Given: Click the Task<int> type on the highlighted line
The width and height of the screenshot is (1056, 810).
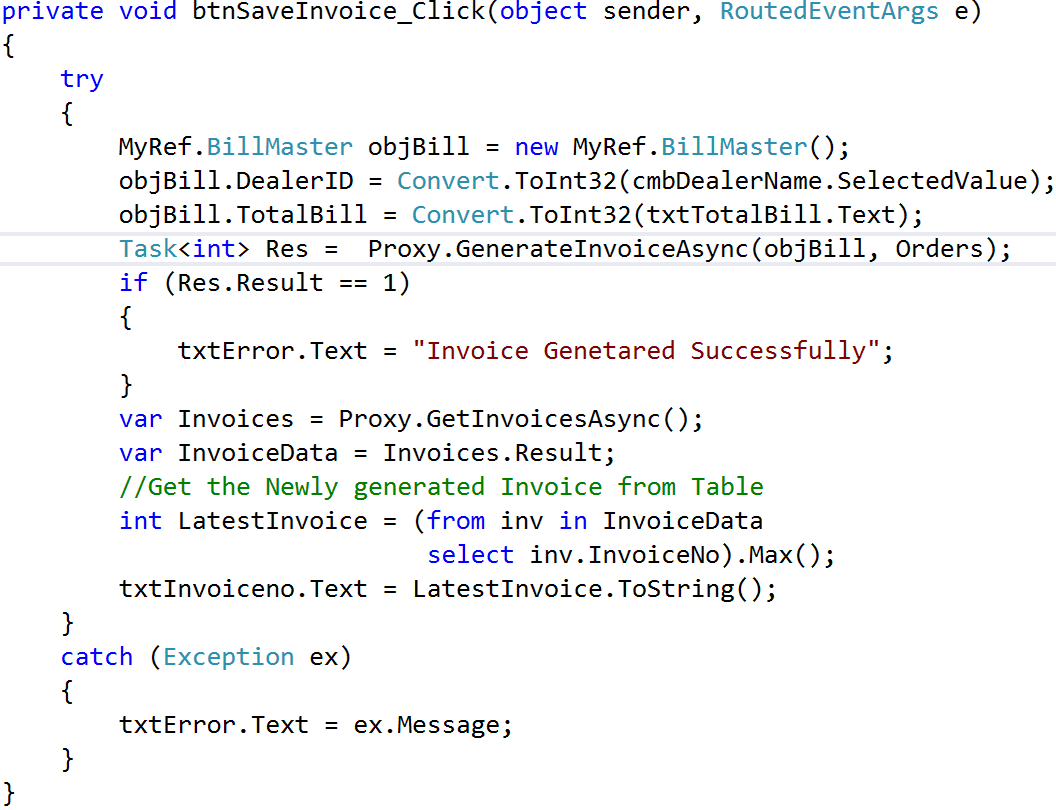Looking at the screenshot, I should [185, 249].
